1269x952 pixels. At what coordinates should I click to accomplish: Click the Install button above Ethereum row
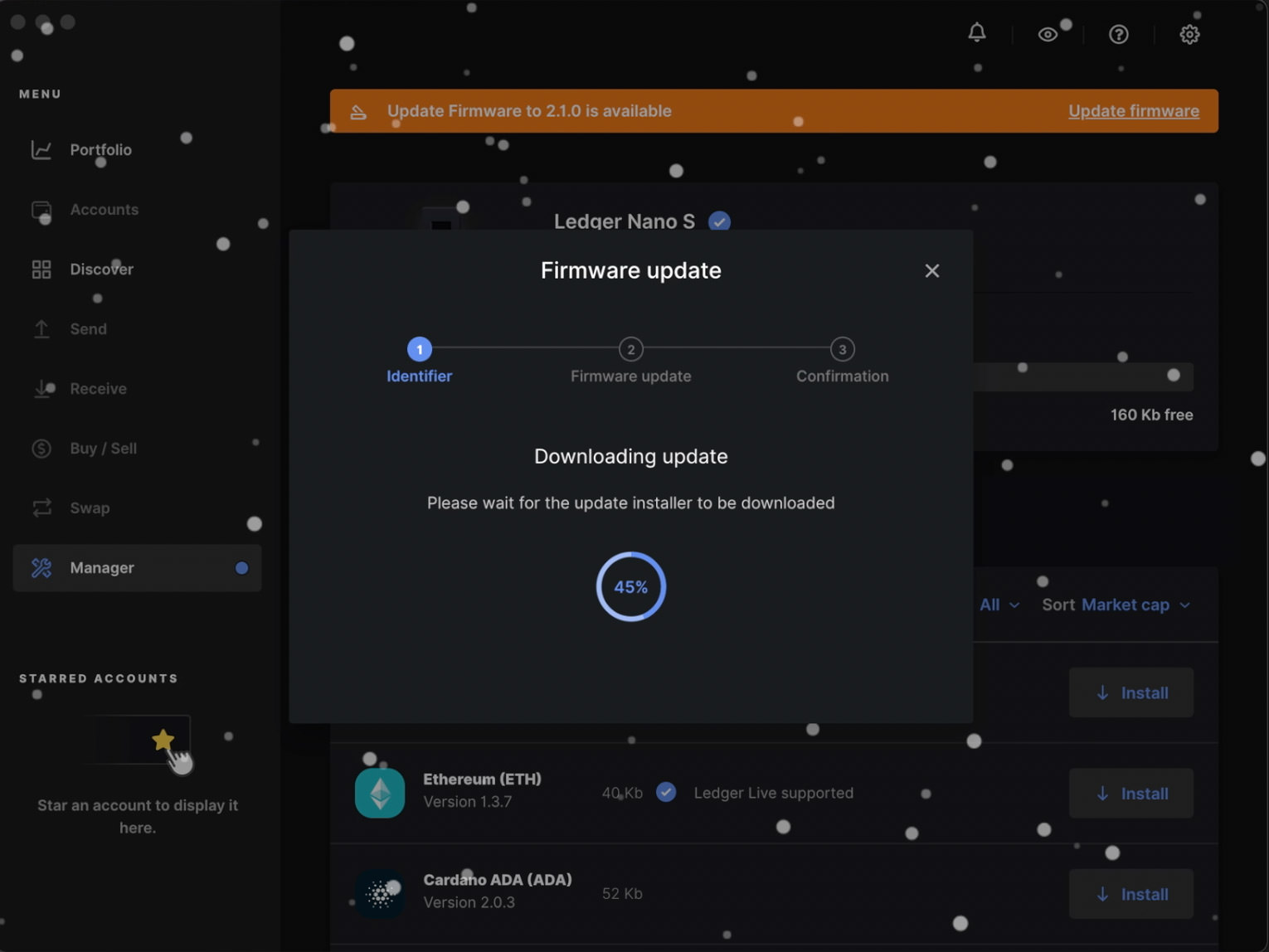[1131, 692]
